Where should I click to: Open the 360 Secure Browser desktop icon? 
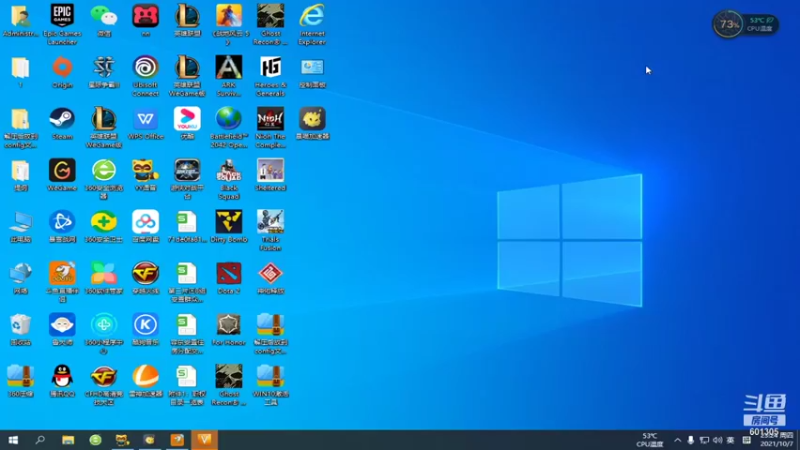pyautogui.click(x=104, y=179)
